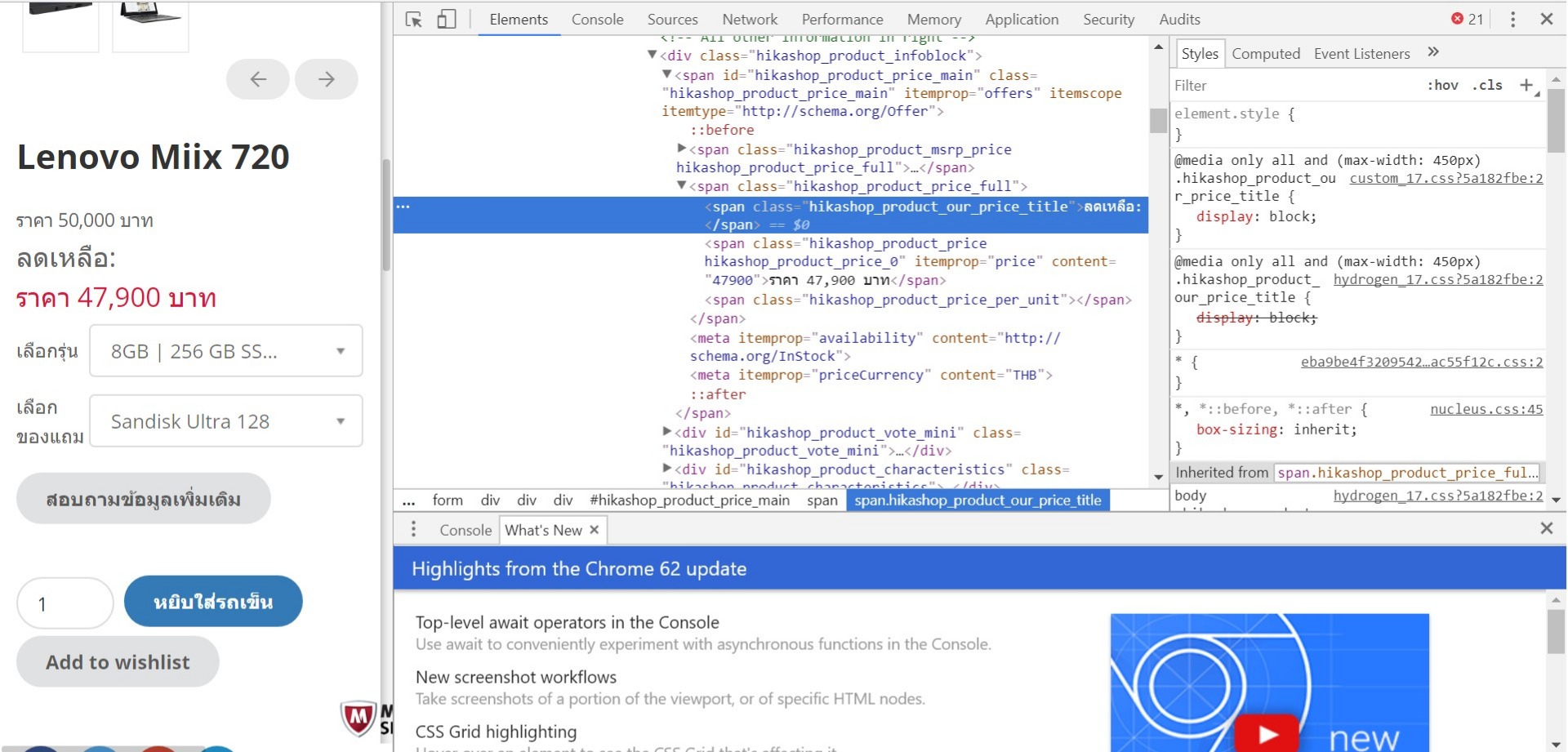
Task: Click the Elements tree scrollbar thumb
Action: pyautogui.click(x=1158, y=121)
